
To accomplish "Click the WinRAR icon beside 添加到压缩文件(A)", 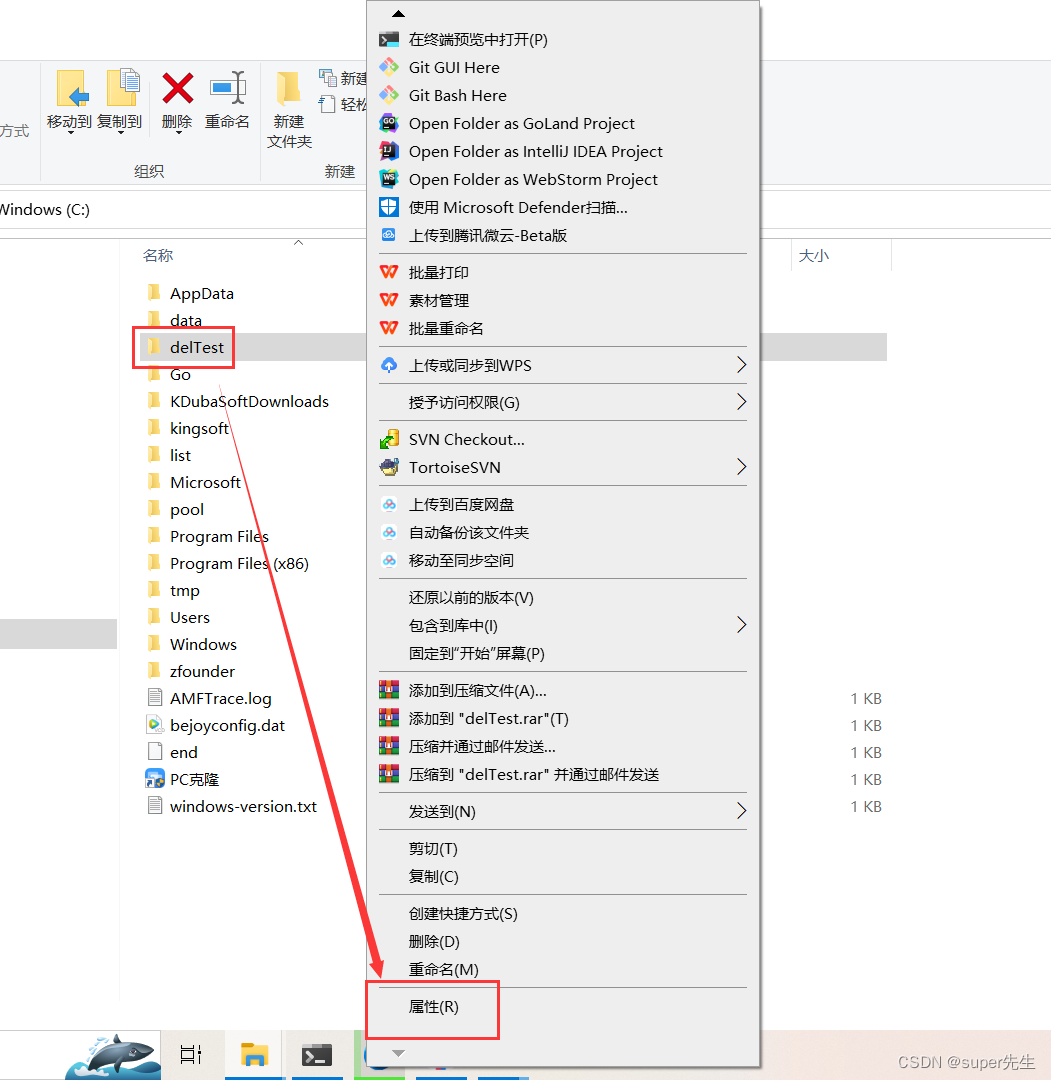I will point(389,690).
